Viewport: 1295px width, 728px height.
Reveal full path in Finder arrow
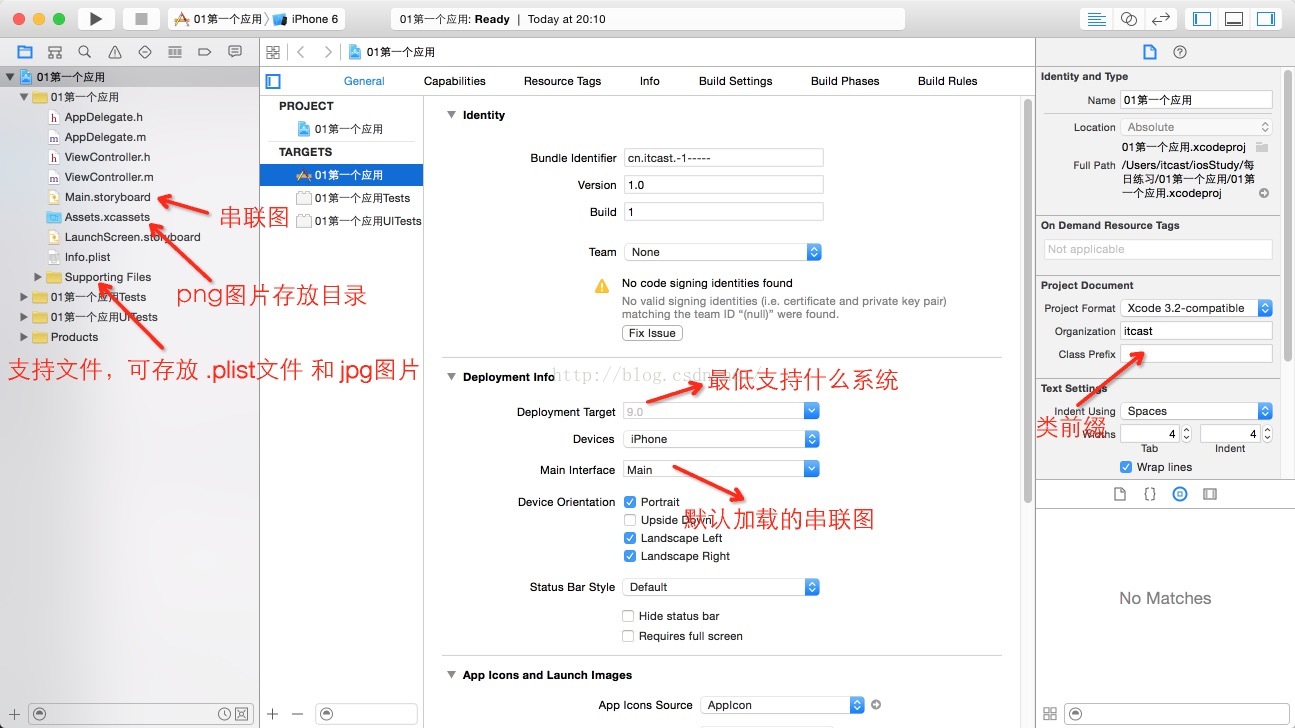[1264, 194]
